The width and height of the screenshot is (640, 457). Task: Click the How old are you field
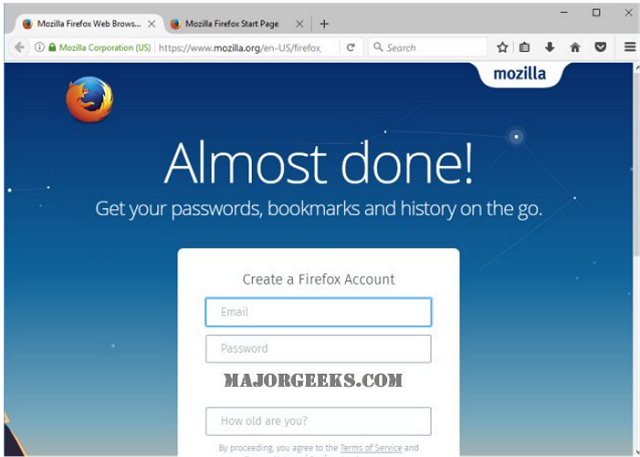point(318,421)
